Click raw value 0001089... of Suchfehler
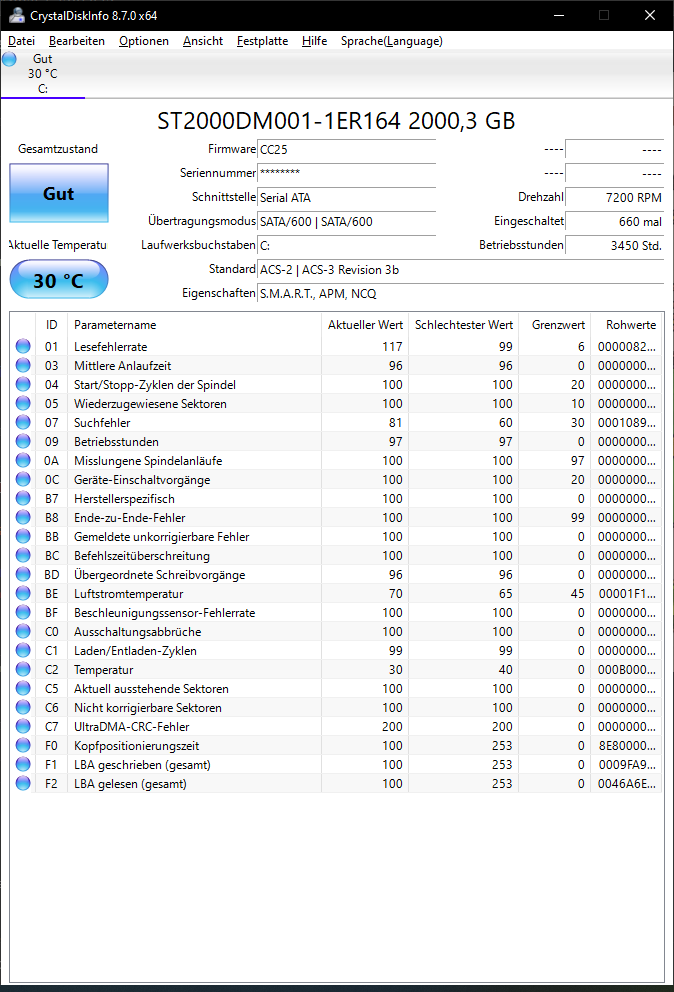The width and height of the screenshot is (674, 992). coord(627,423)
